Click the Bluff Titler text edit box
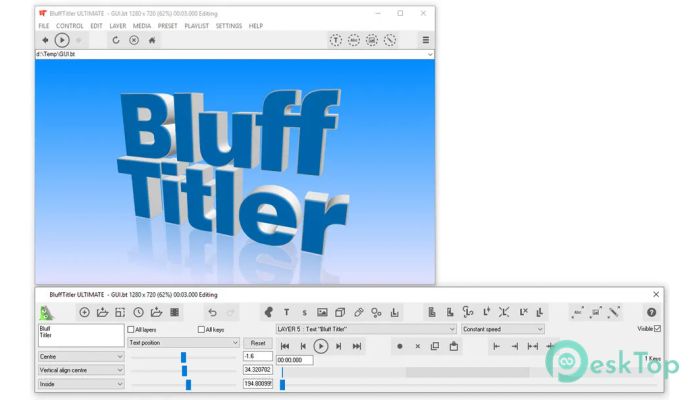The image size is (700, 400). pos(81,335)
